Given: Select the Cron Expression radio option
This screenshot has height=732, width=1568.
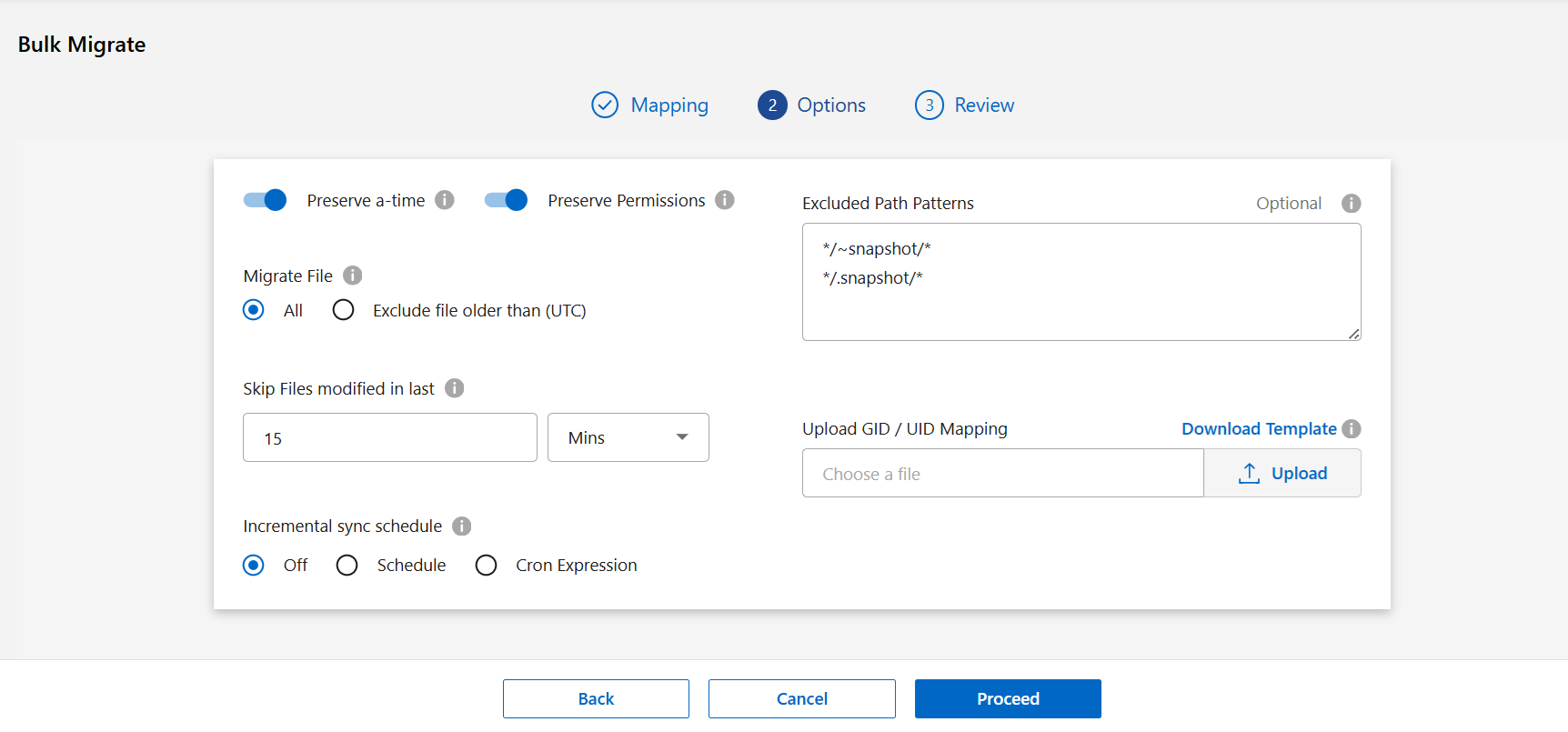Looking at the screenshot, I should click(487, 566).
